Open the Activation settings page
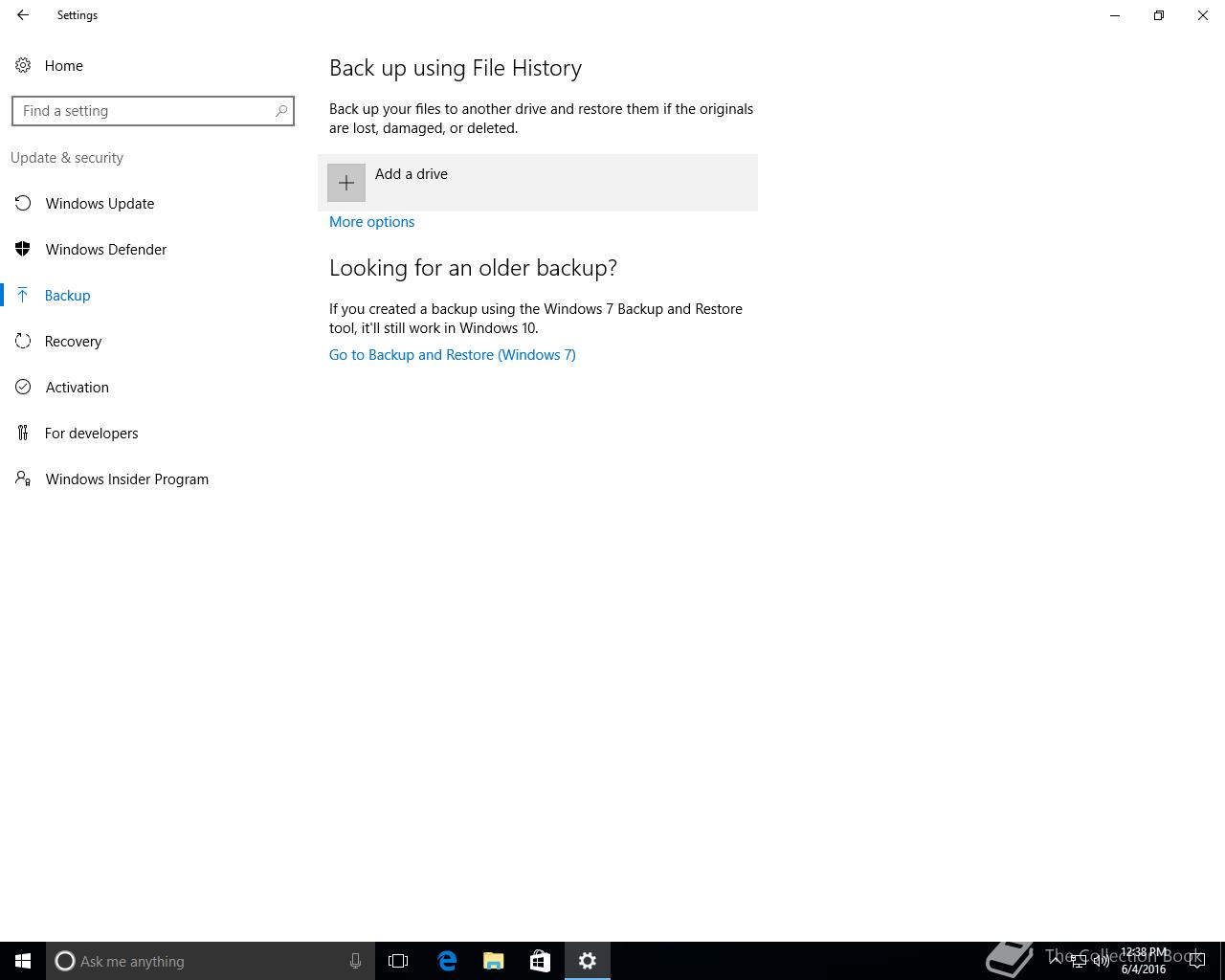Viewport: 1225px width, 980px height. click(x=77, y=387)
